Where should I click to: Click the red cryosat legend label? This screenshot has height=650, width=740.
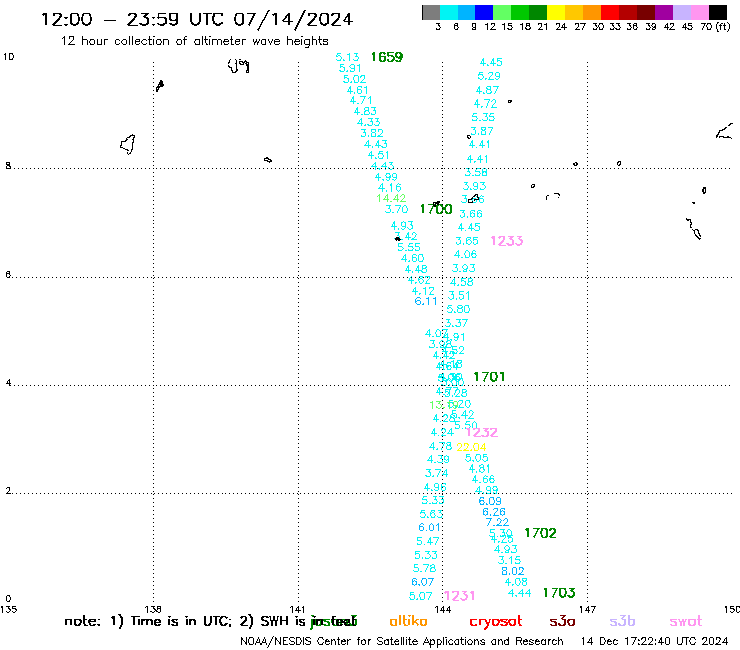click(496, 622)
